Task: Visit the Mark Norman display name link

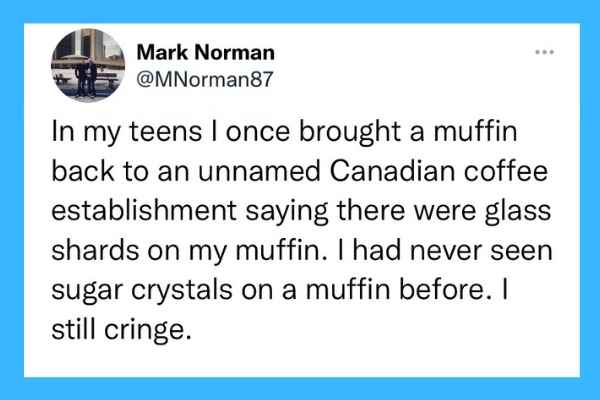Action: point(205,52)
